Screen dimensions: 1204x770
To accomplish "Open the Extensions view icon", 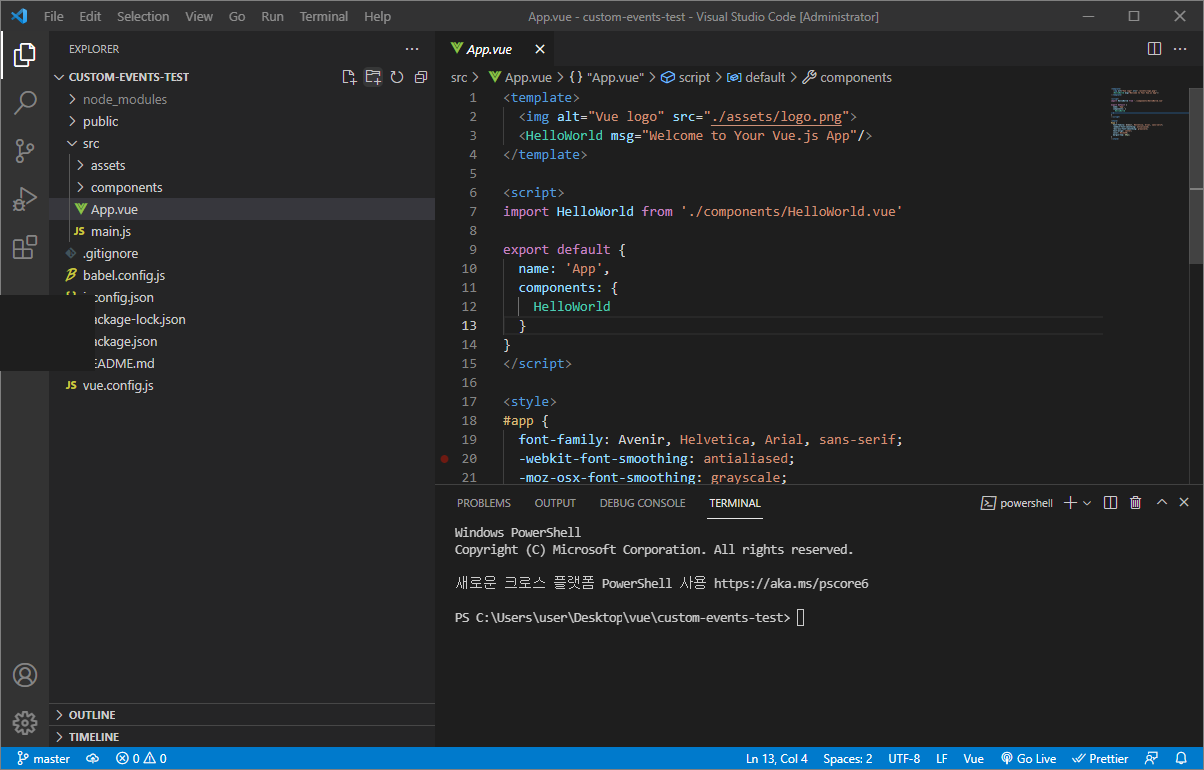I will 24,247.
